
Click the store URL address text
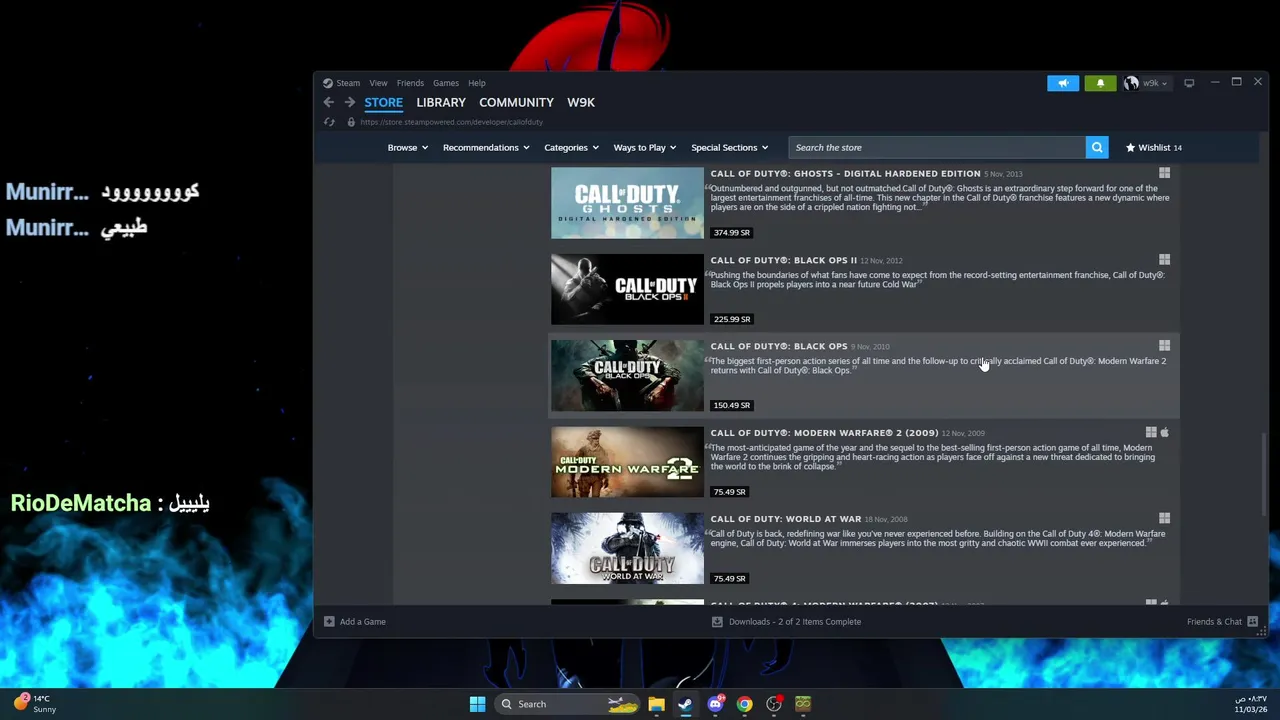click(x=451, y=122)
